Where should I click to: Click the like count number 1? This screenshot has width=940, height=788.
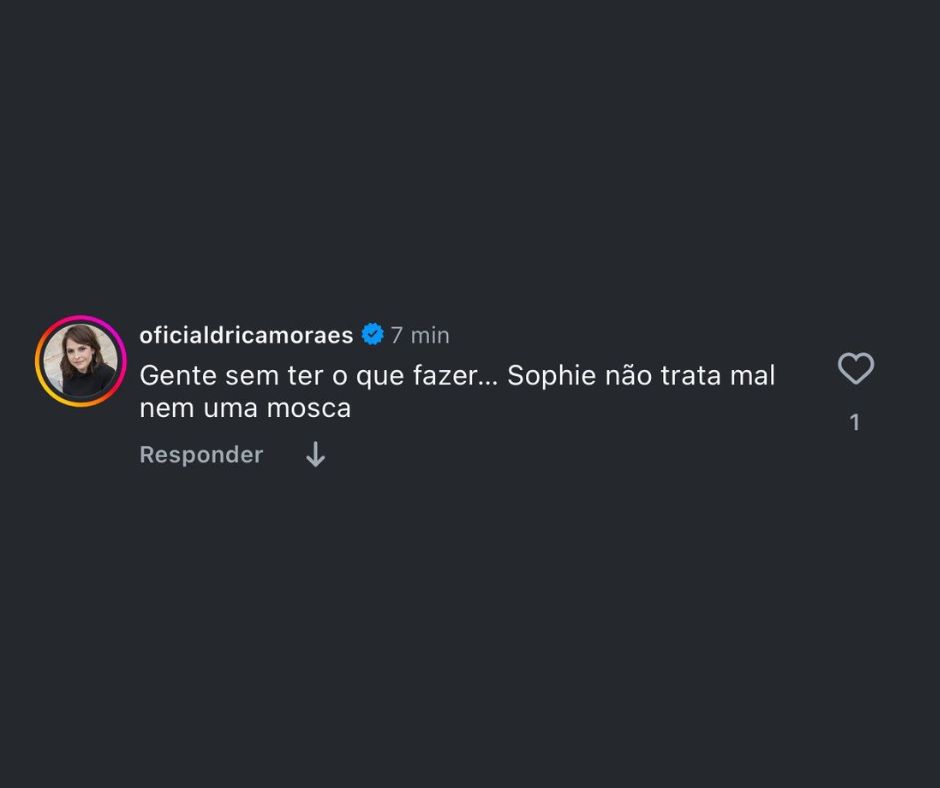point(855,422)
